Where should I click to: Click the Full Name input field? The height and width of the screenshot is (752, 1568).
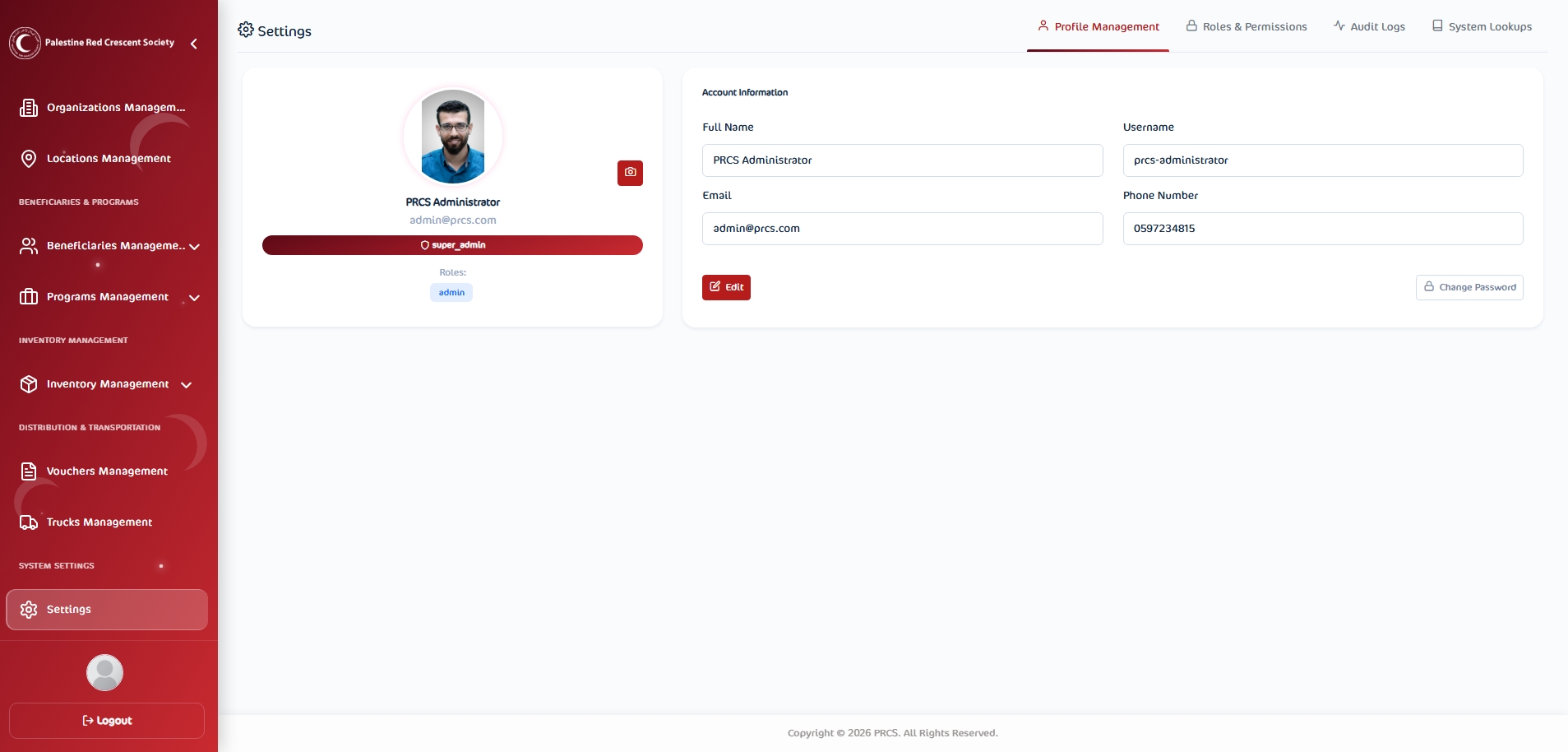[x=902, y=160]
